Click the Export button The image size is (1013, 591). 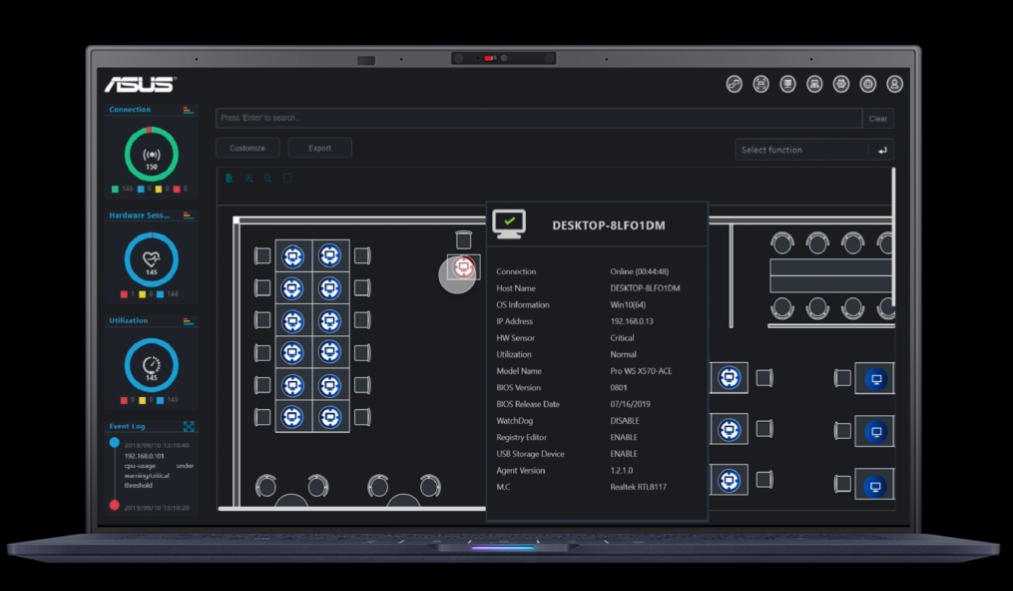[x=320, y=148]
